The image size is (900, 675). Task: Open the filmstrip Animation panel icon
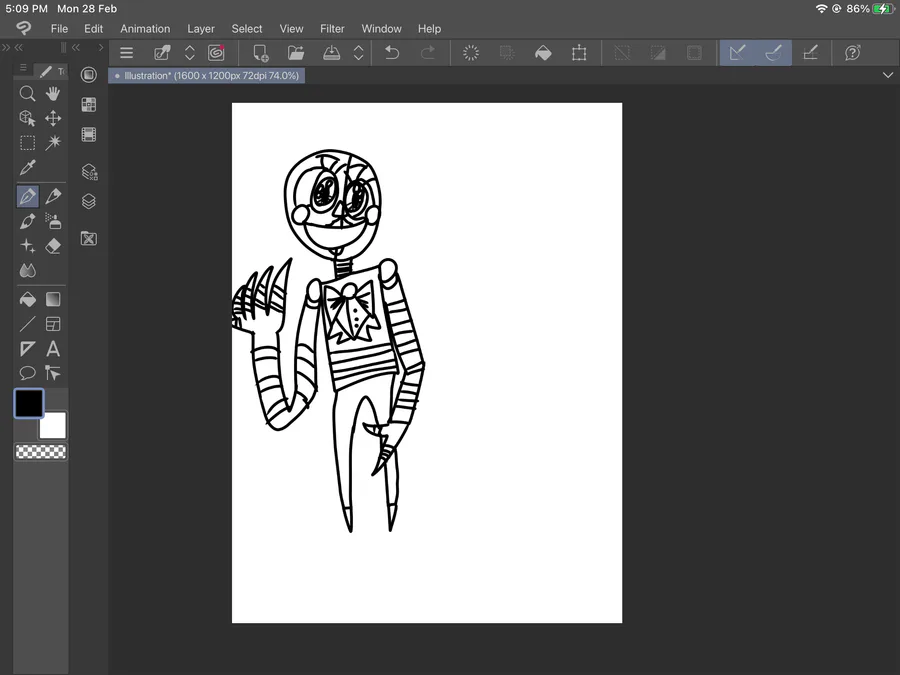(x=88, y=135)
